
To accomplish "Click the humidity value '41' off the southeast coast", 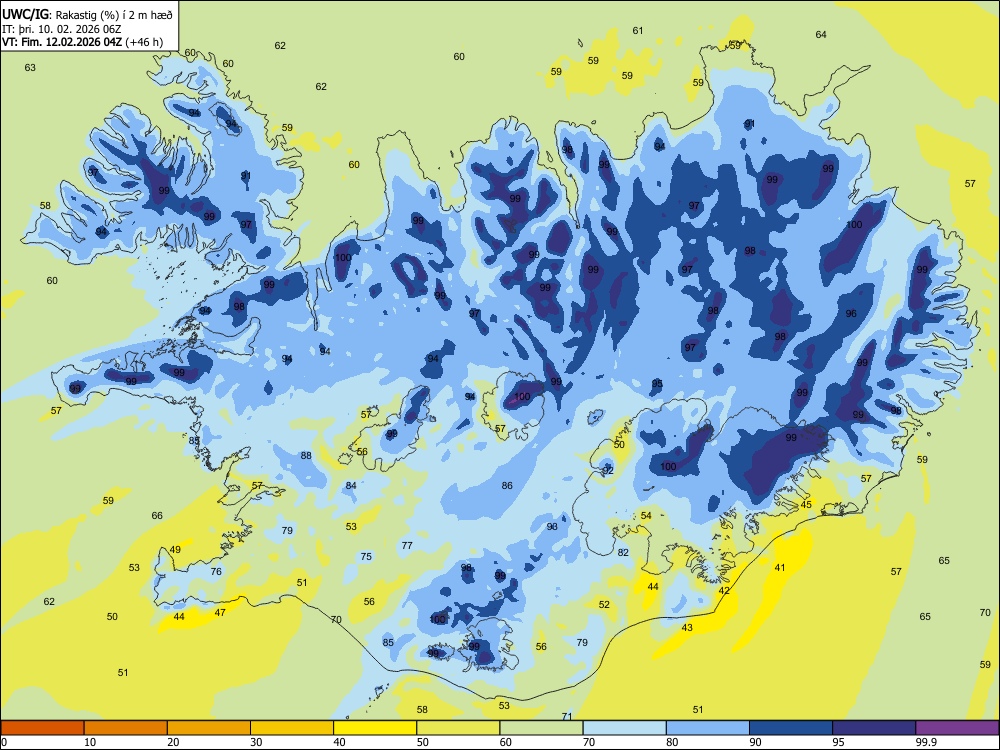I will [x=780, y=567].
